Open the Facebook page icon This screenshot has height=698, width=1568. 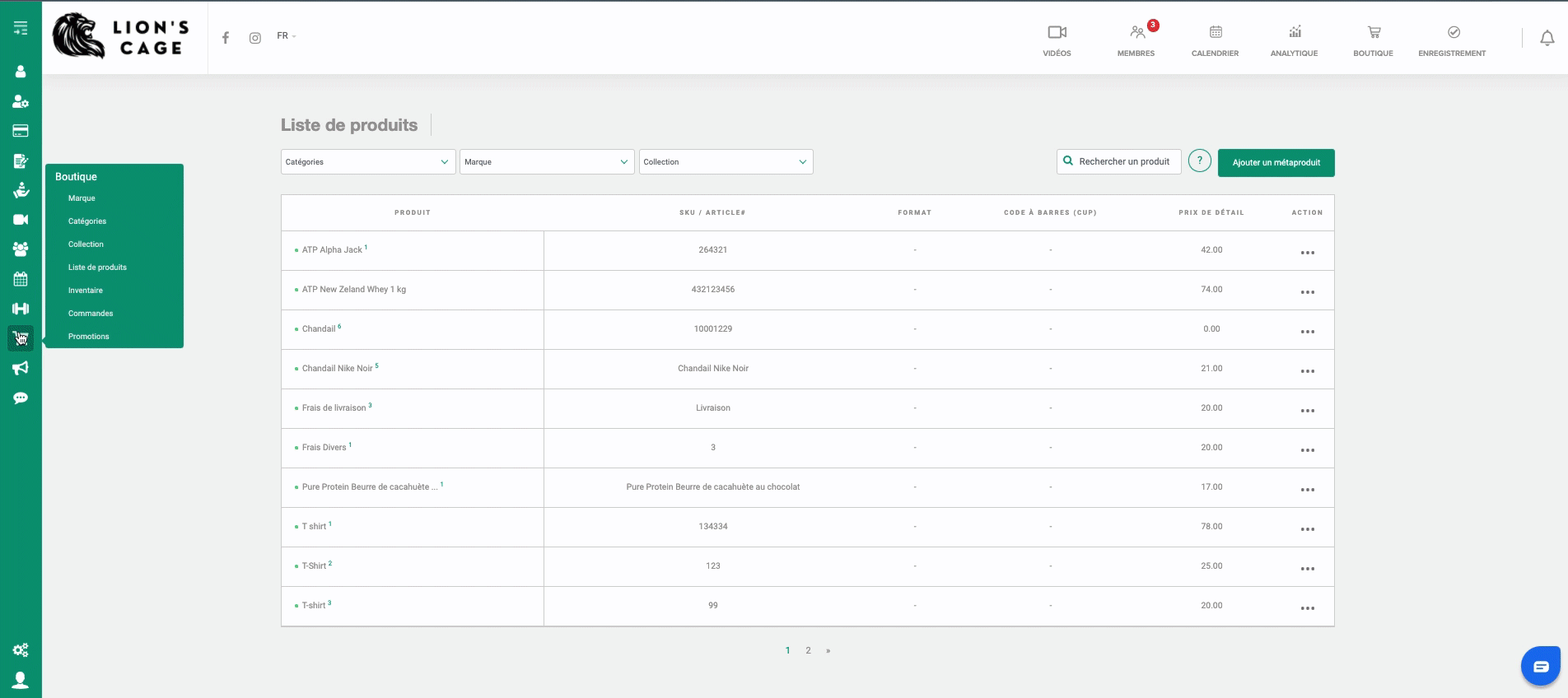[226, 38]
